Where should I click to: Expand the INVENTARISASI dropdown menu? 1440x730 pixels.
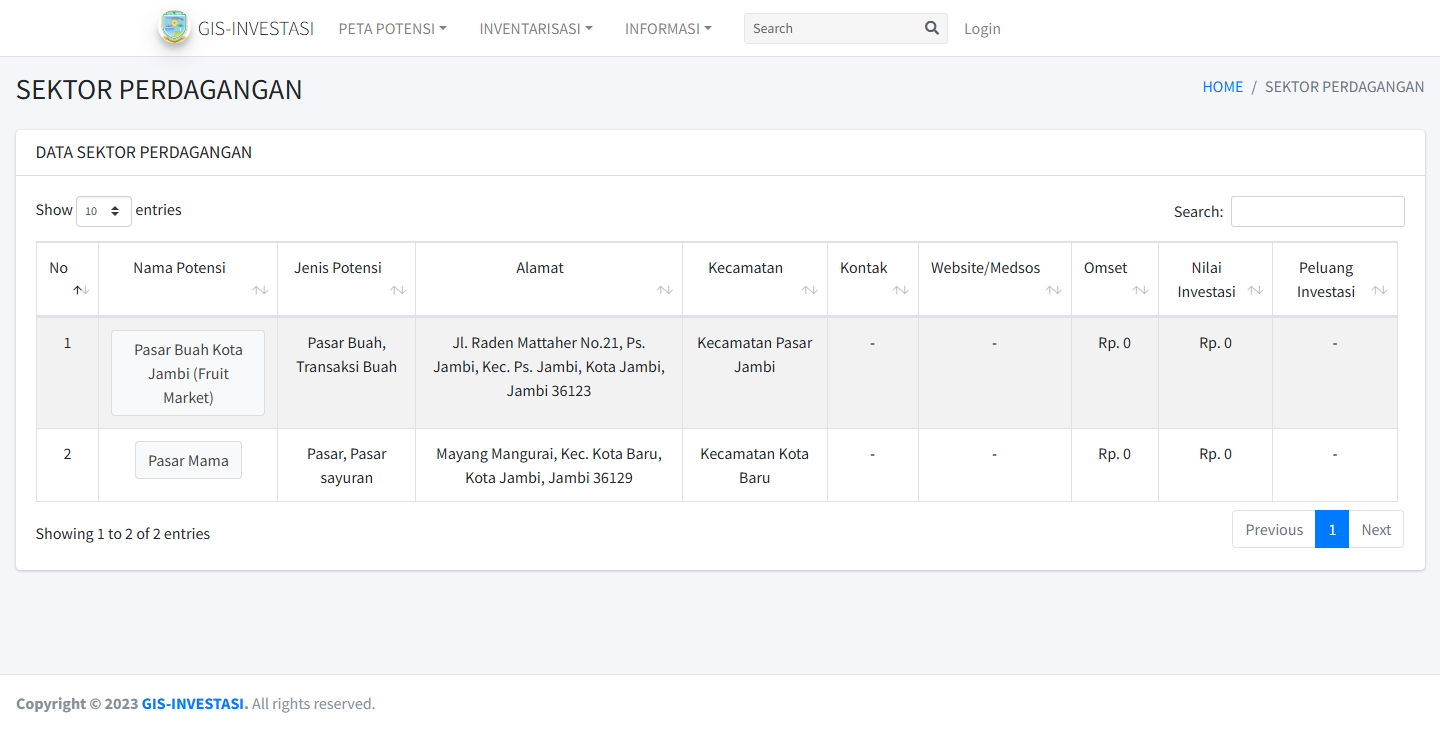535,29
